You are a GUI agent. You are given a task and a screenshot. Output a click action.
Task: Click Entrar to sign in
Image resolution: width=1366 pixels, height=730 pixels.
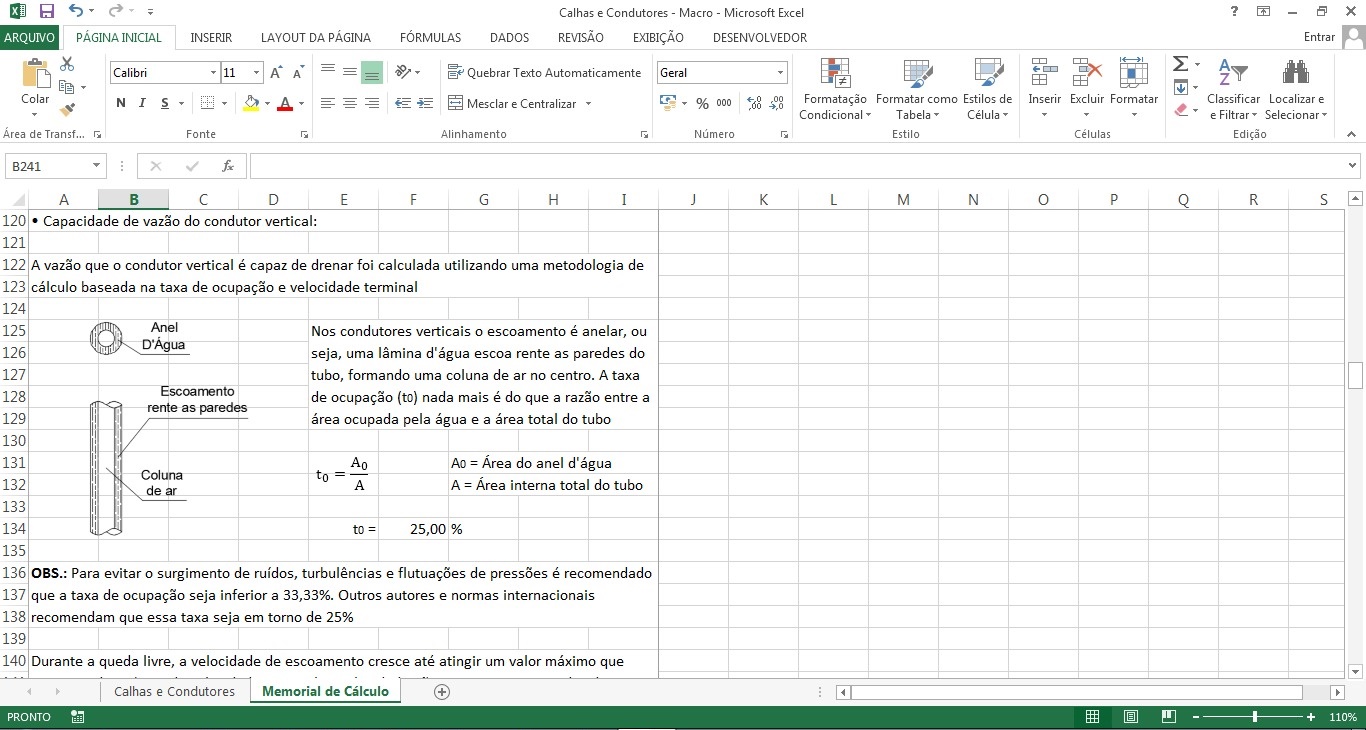[x=1319, y=37]
